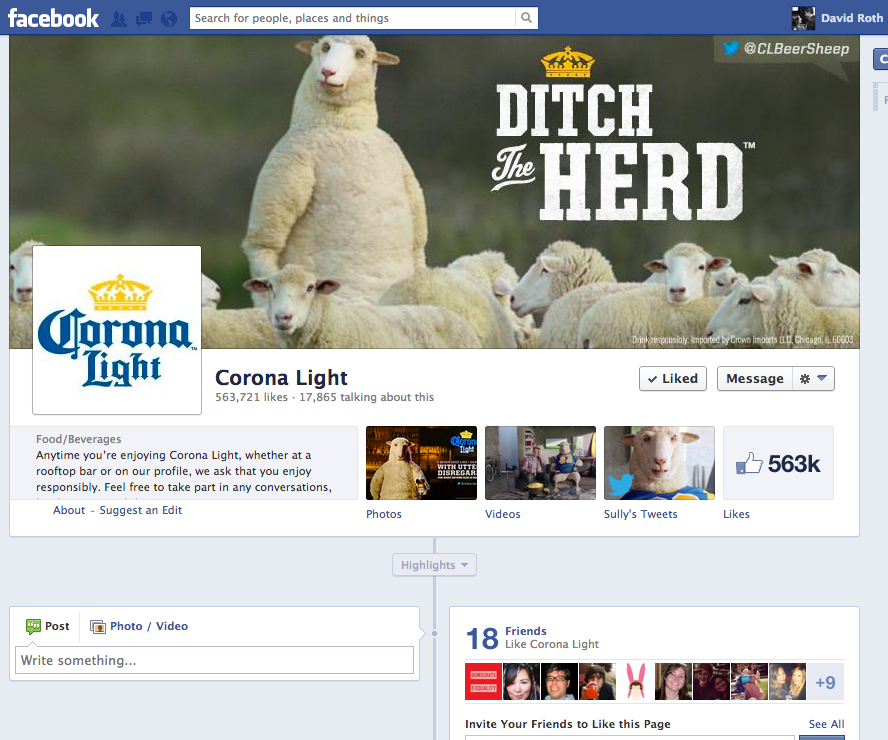Open the red Democrats Equality friend avatar

click(483, 682)
